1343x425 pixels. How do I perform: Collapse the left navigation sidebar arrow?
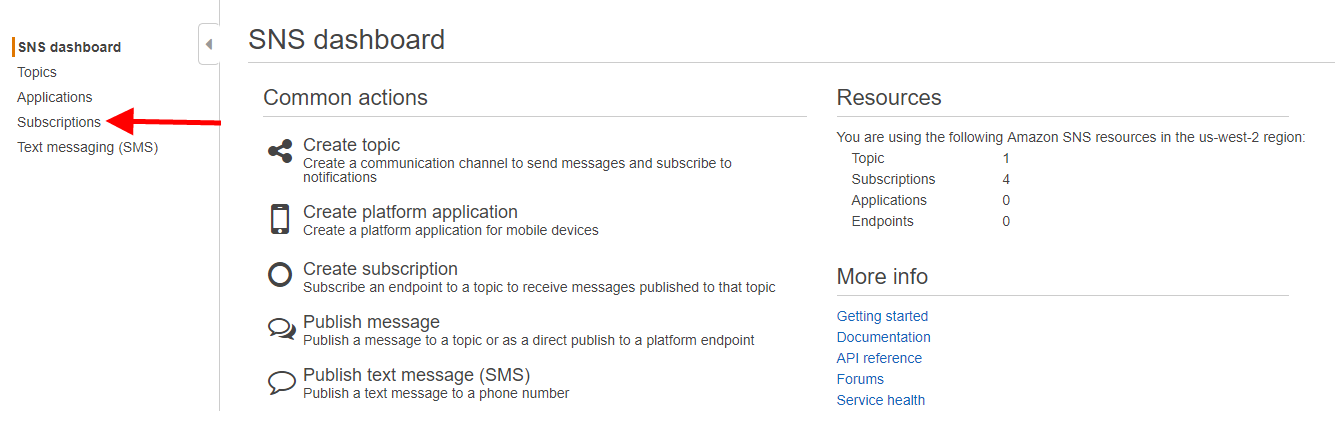click(x=209, y=44)
